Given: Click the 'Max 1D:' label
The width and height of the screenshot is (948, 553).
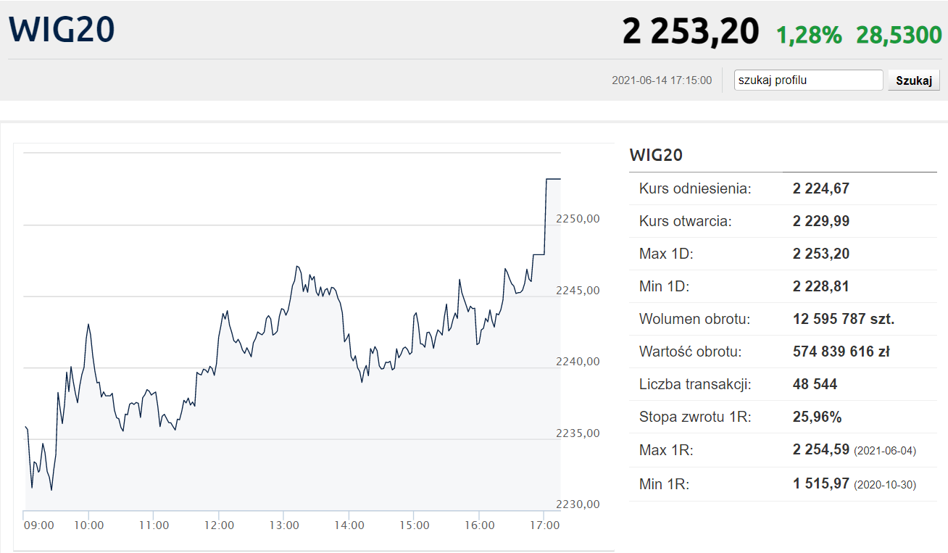Looking at the screenshot, I should click(x=666, y=254).
